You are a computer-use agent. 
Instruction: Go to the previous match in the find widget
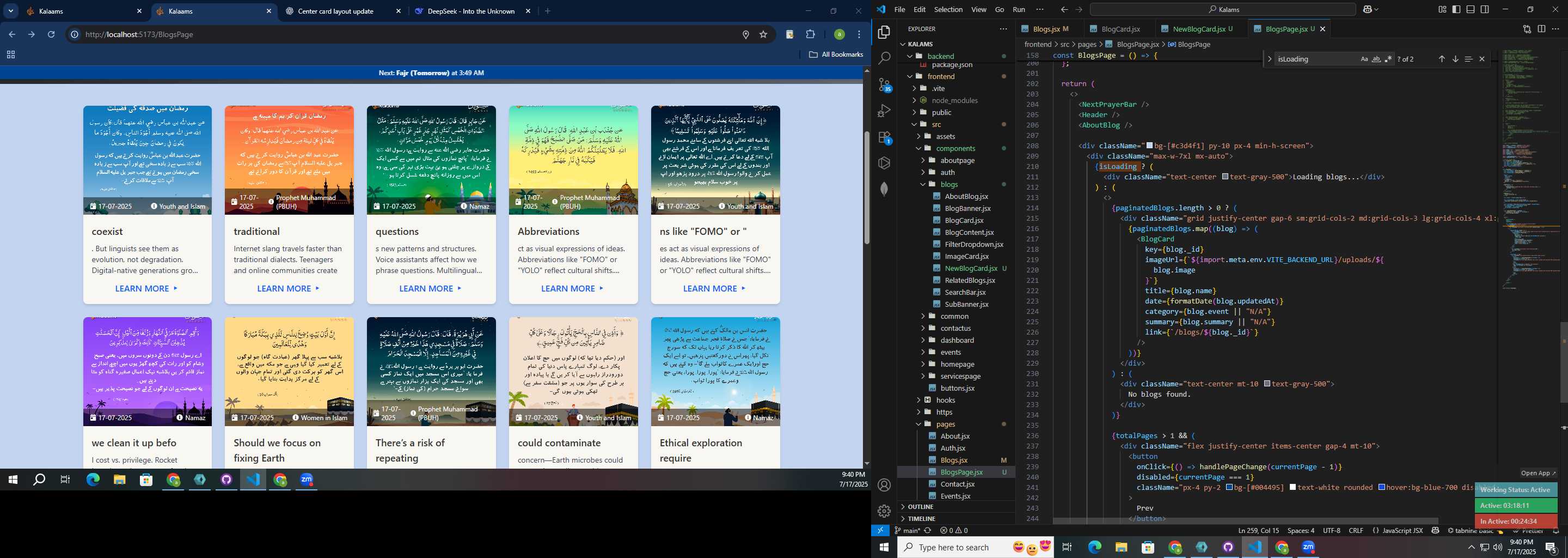(1441, 59)
